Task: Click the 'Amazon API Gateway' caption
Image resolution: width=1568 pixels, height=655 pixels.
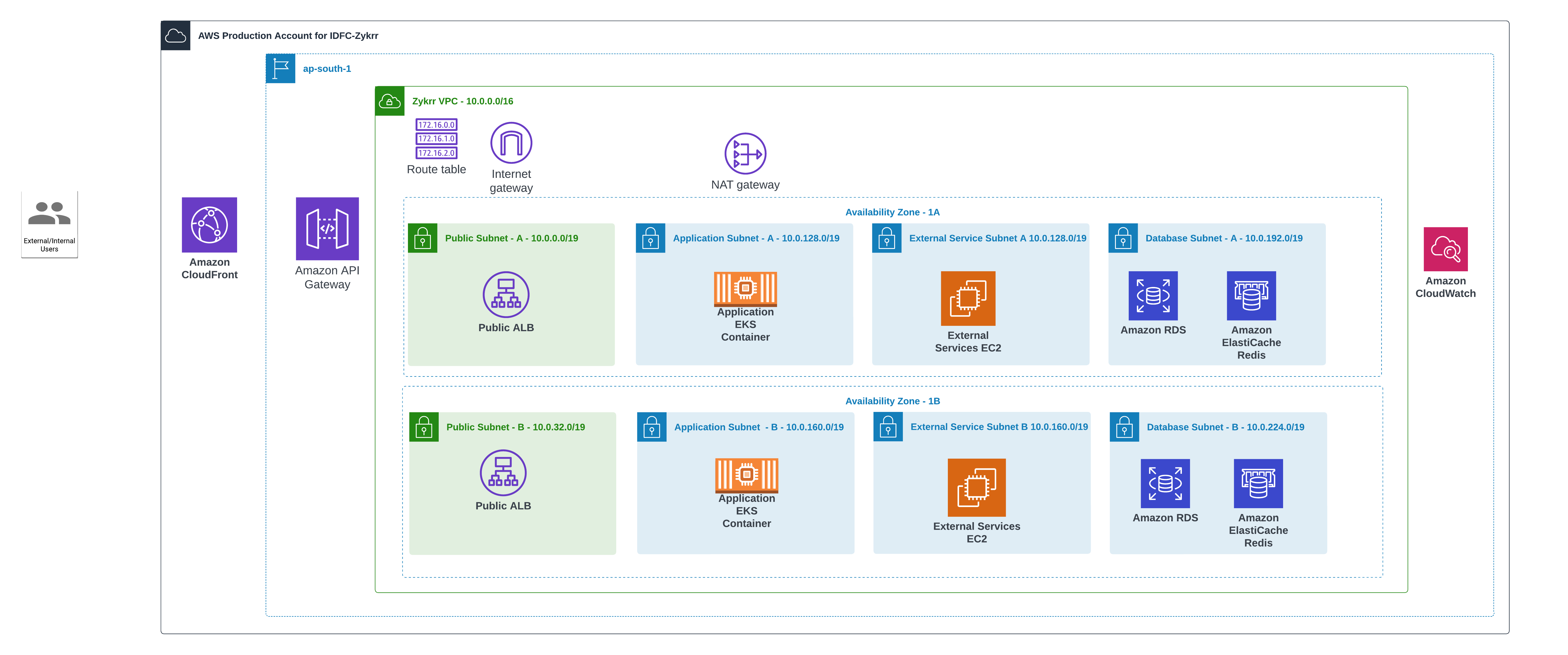Action: 327,278
